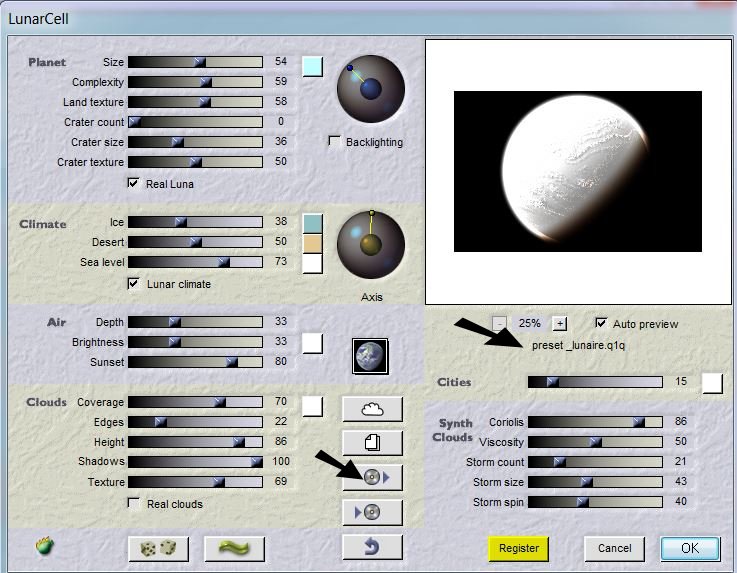Screen dimensions: 737x573
Task: Click the Sea level slider
Action: [196, 262]
